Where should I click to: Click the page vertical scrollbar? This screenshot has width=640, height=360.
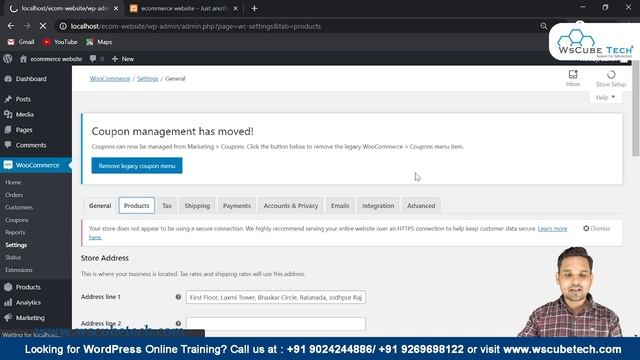pyautogui.click(x=636, y=108)
